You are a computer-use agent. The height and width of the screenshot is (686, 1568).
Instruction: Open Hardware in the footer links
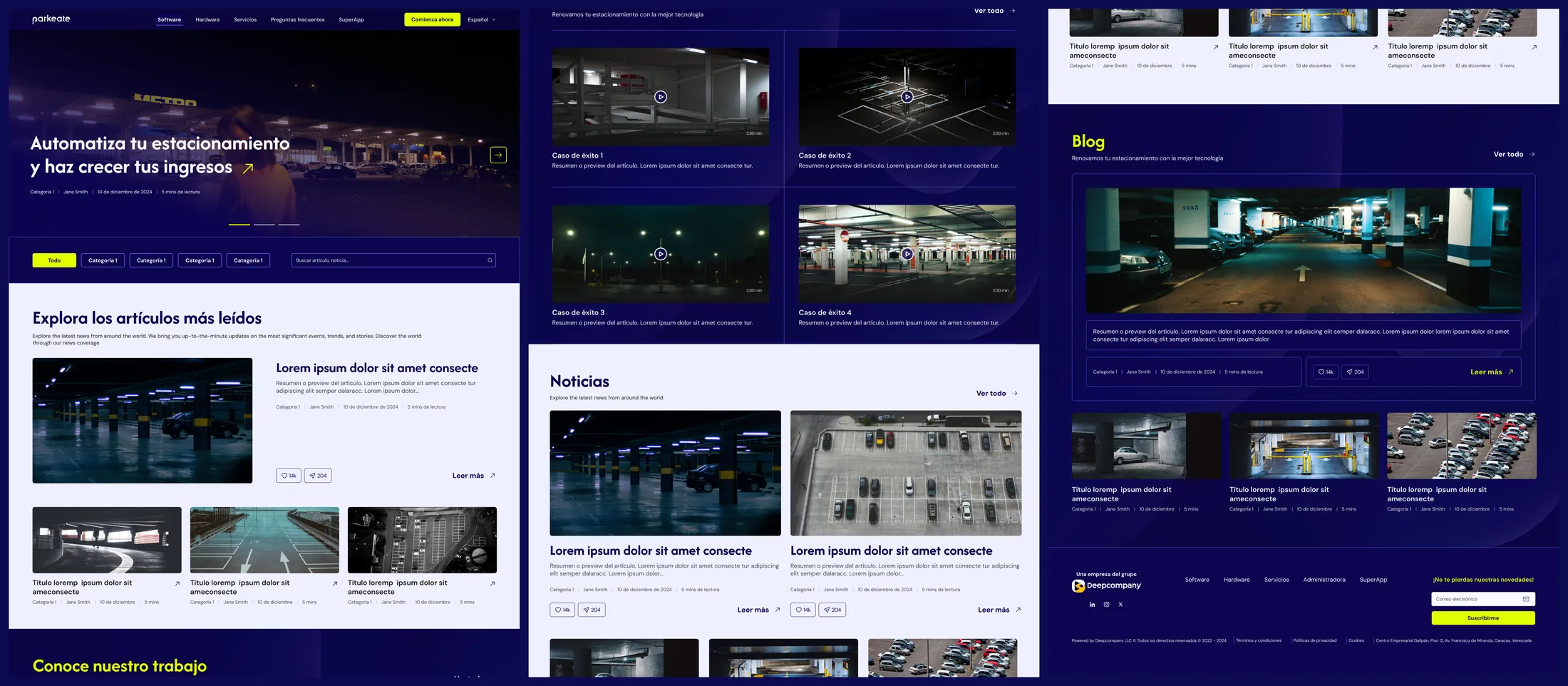tap(1237, 580)
